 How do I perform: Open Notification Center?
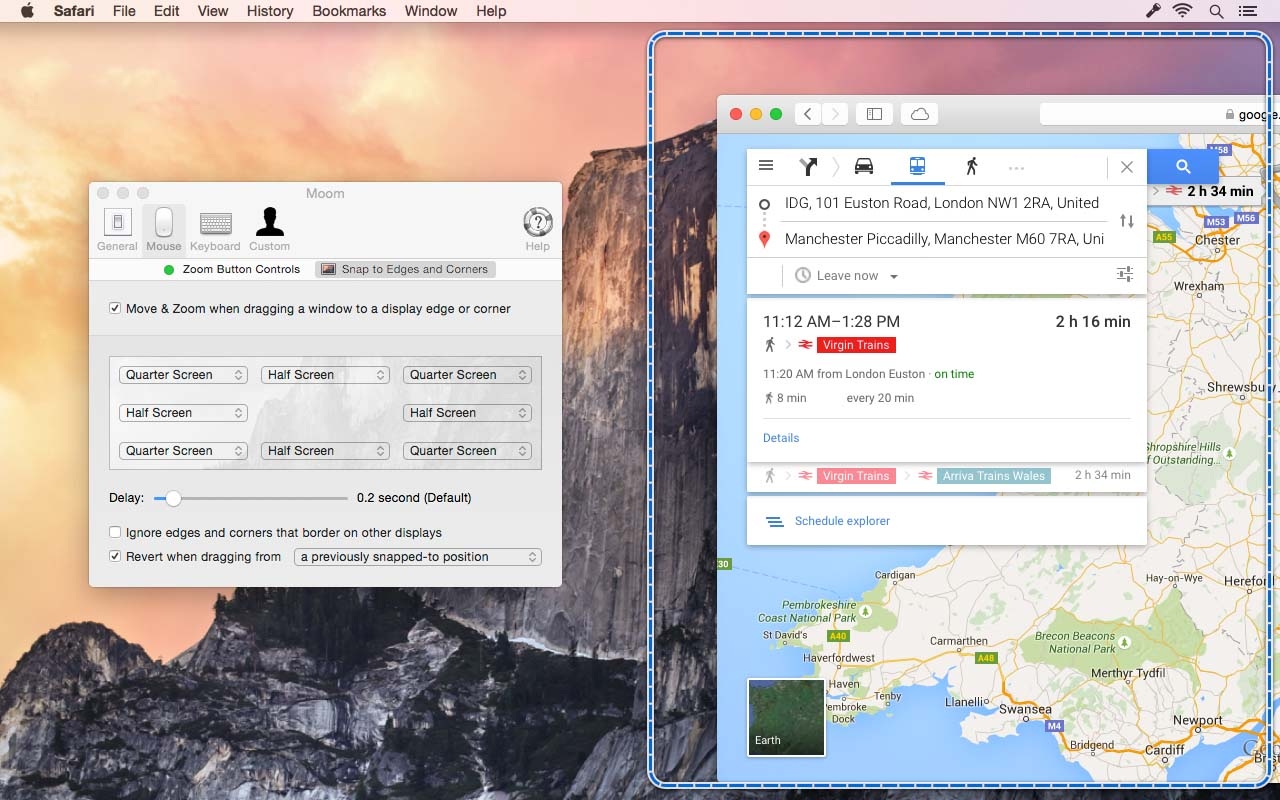point(1247,11)
